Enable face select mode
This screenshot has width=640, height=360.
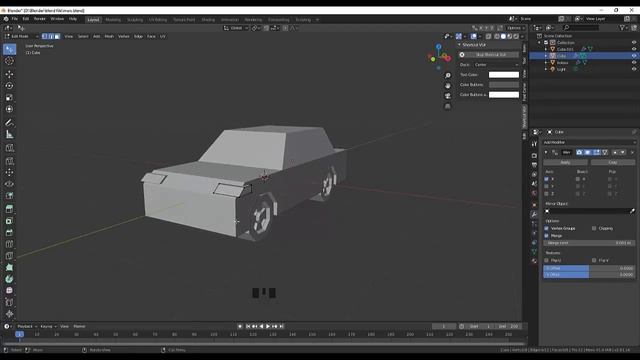click(57, 36)
